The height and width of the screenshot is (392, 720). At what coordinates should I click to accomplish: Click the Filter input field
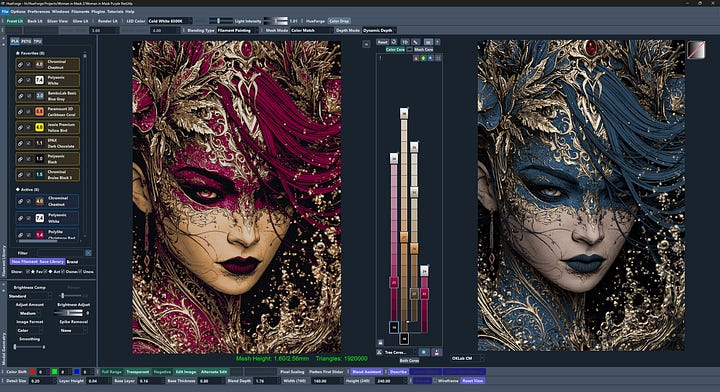[60, 253]
